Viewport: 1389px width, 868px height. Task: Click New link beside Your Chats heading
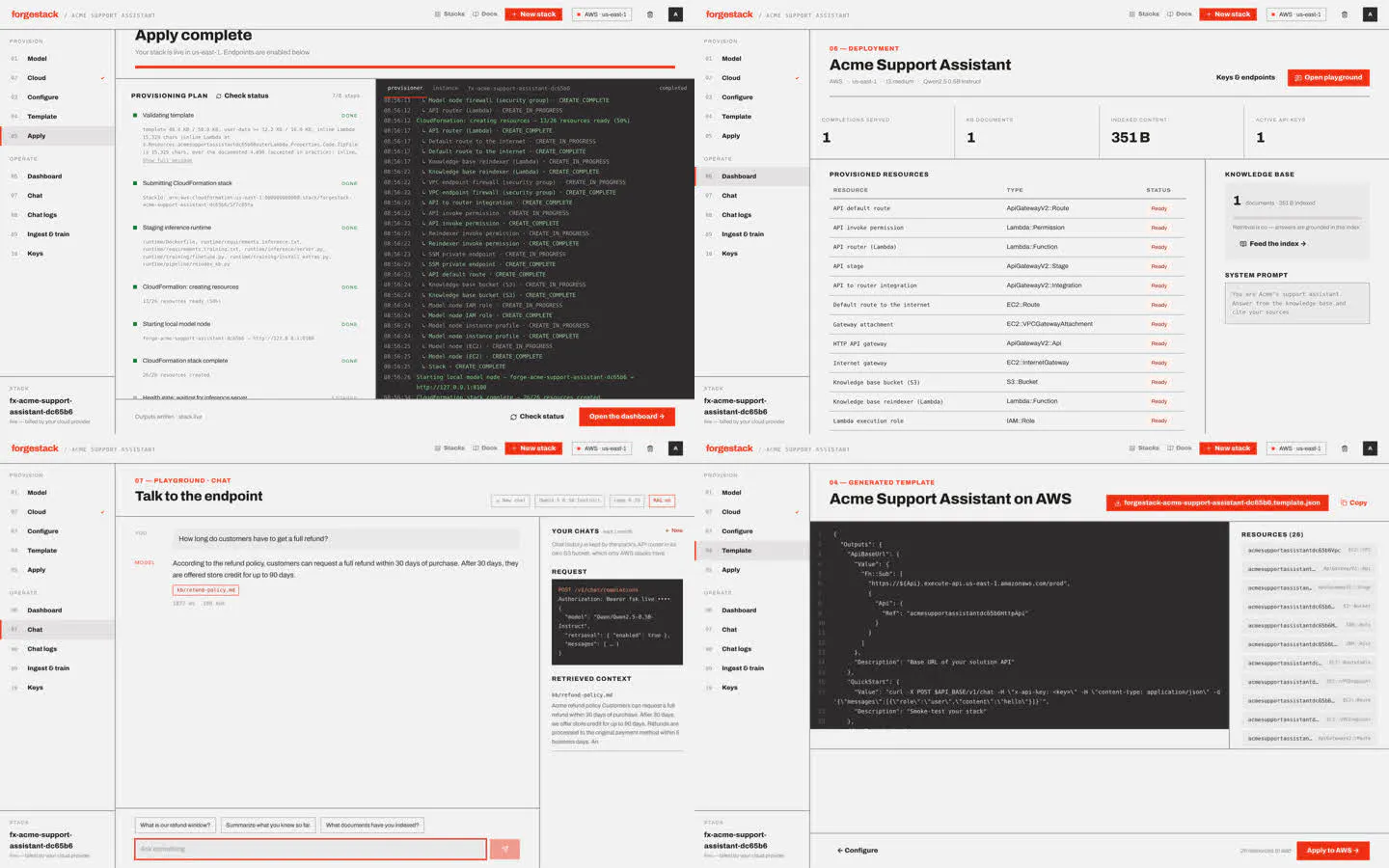click(x=674, y=530)
